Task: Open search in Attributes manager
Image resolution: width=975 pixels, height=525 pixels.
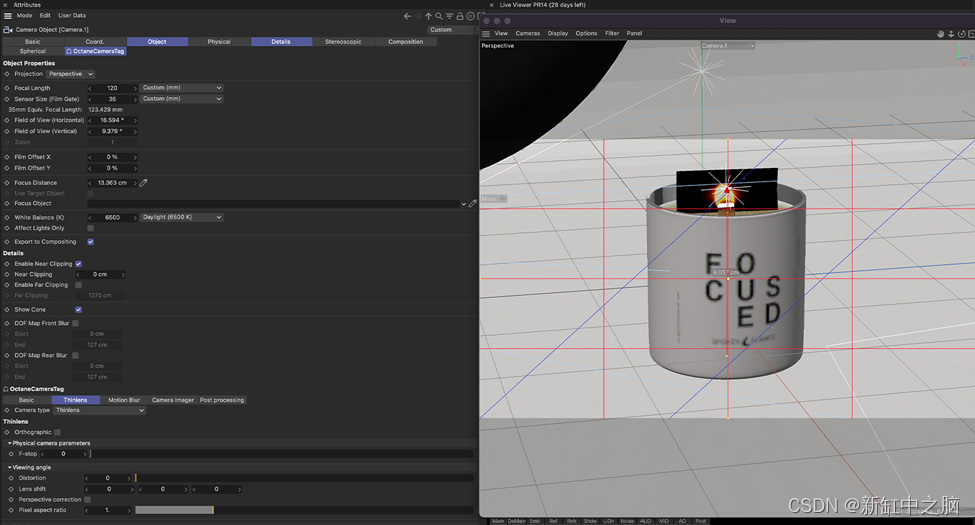Action: tap(439, 16)
